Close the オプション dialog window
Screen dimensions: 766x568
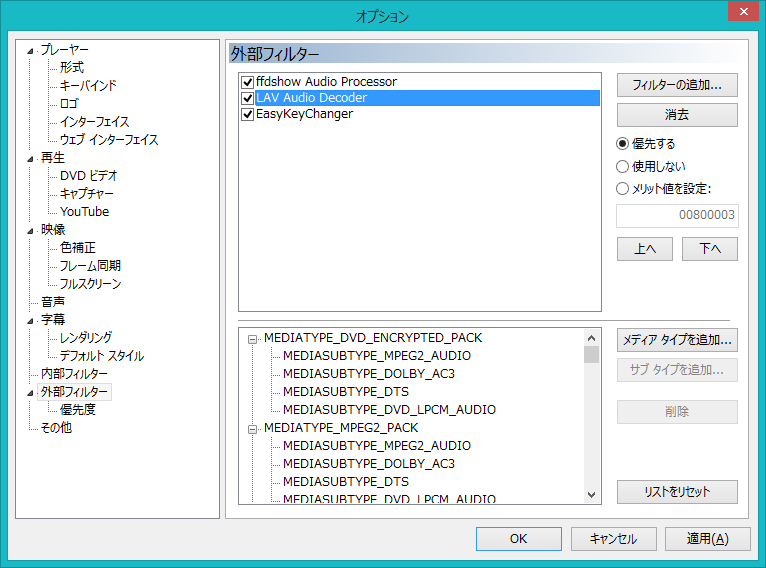pyautogui.click(x=743, y=11)
